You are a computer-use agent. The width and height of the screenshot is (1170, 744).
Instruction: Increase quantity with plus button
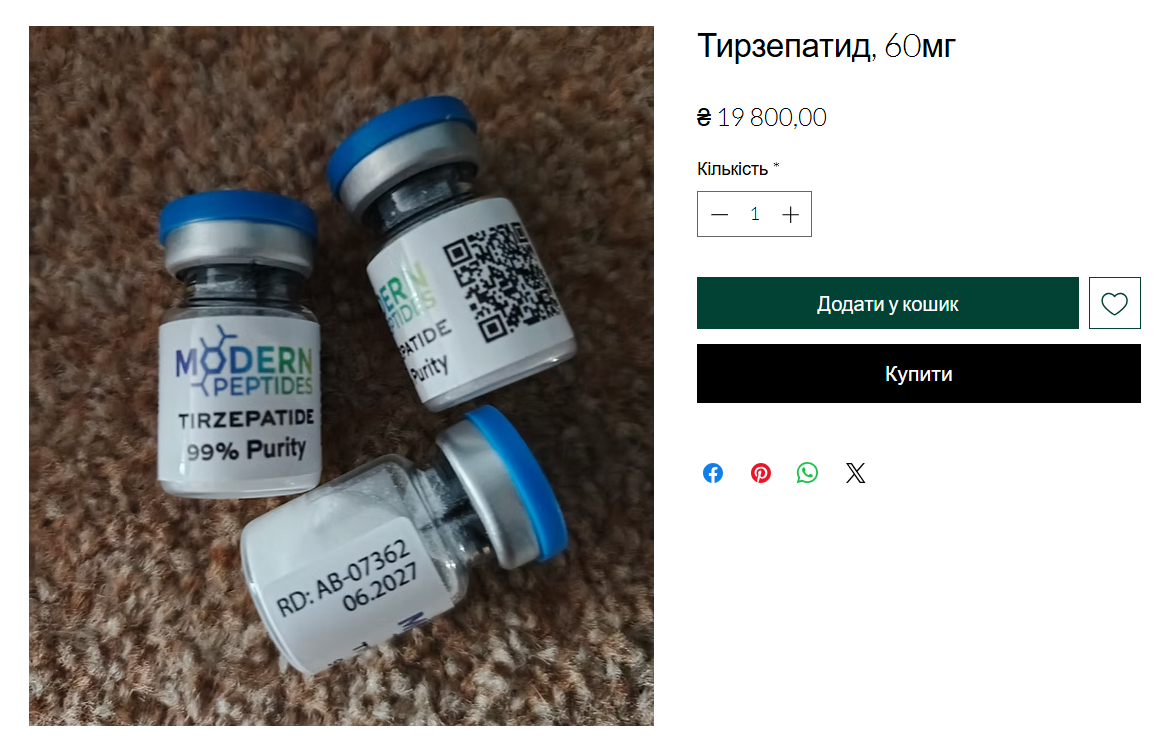790,215
